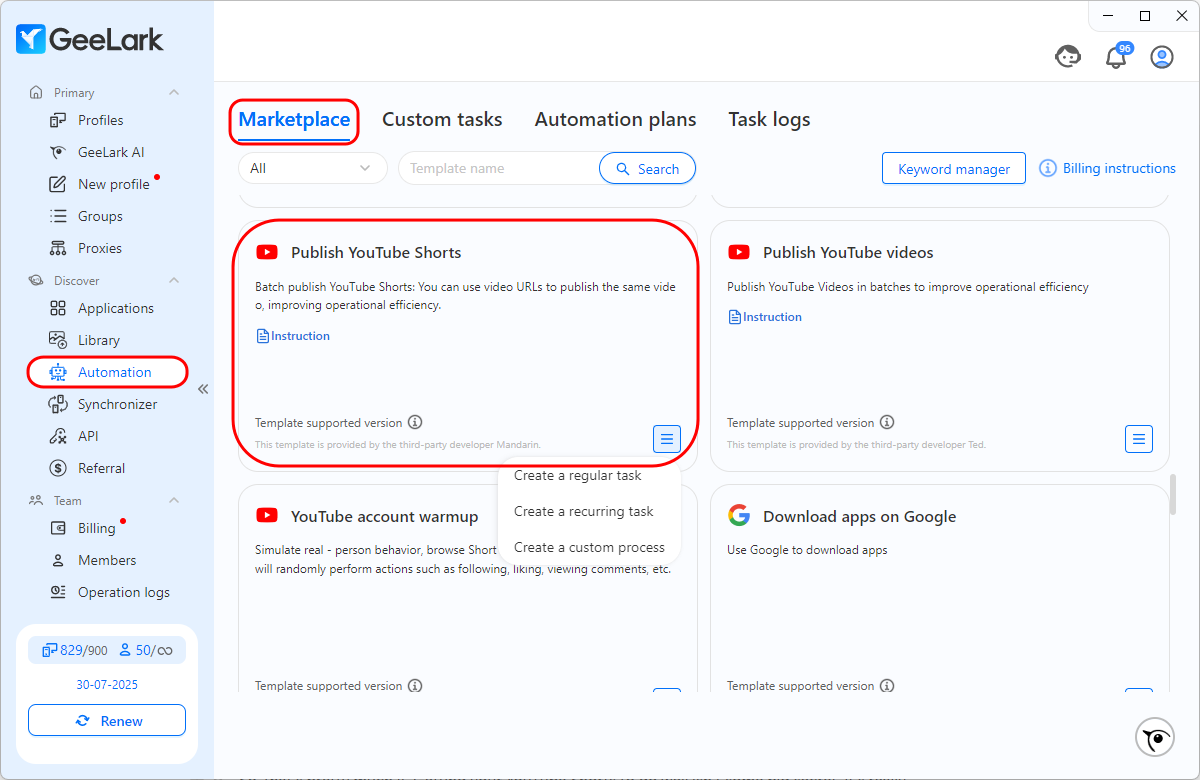Click the Profiles sidebar icon
This screenshot has height=780, width=1200.
coord(58,120)
